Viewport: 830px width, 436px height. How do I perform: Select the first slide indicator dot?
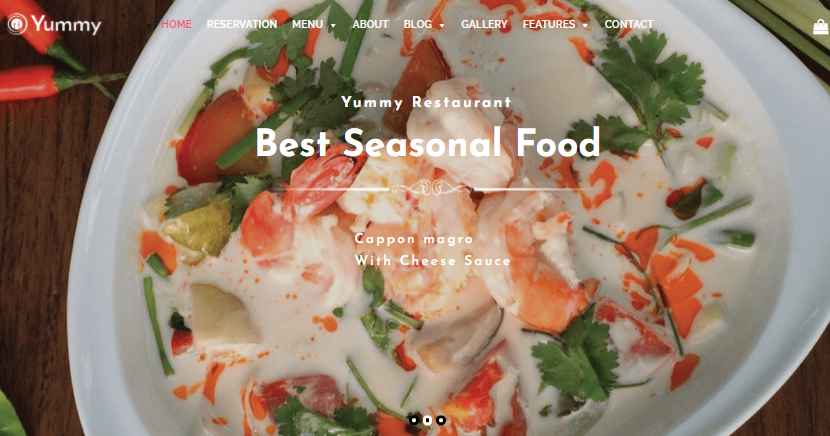point(414,420)
